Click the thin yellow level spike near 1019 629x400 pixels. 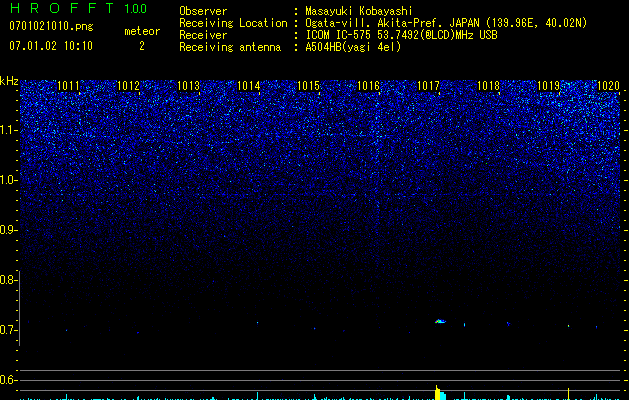(568, 394)
